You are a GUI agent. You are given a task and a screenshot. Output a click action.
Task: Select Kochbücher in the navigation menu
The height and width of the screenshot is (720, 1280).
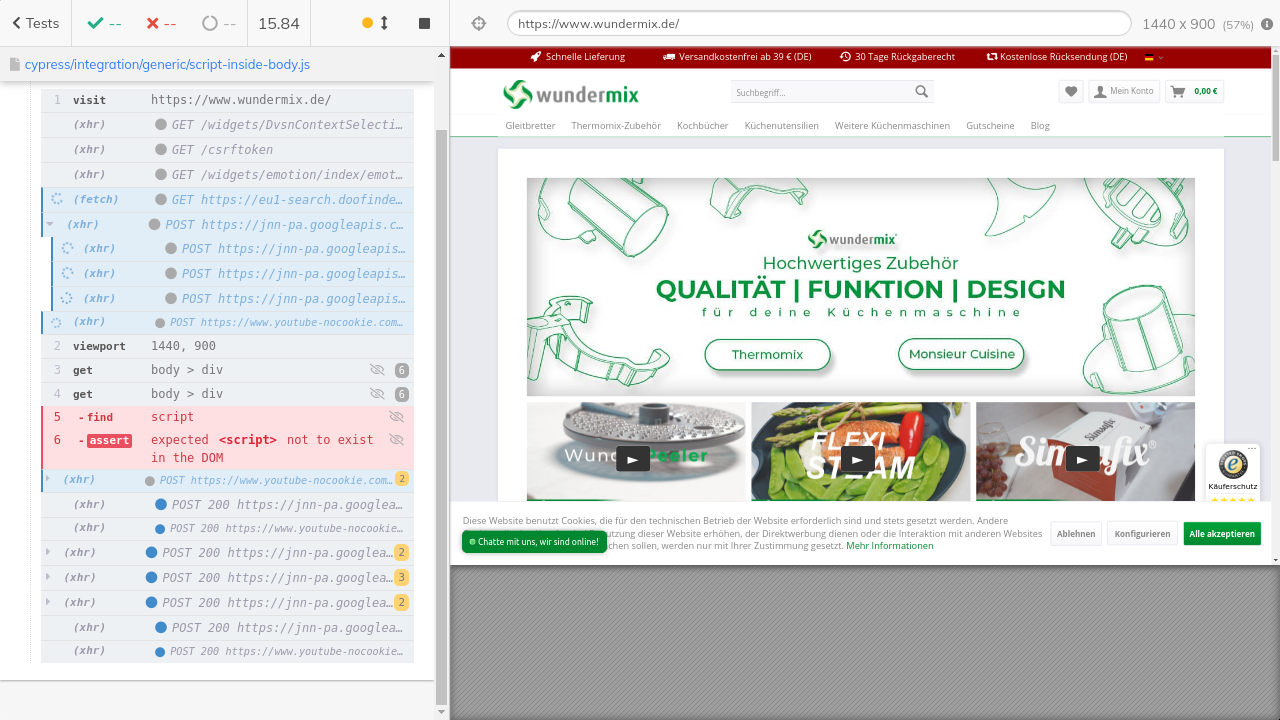click(702, 126)
